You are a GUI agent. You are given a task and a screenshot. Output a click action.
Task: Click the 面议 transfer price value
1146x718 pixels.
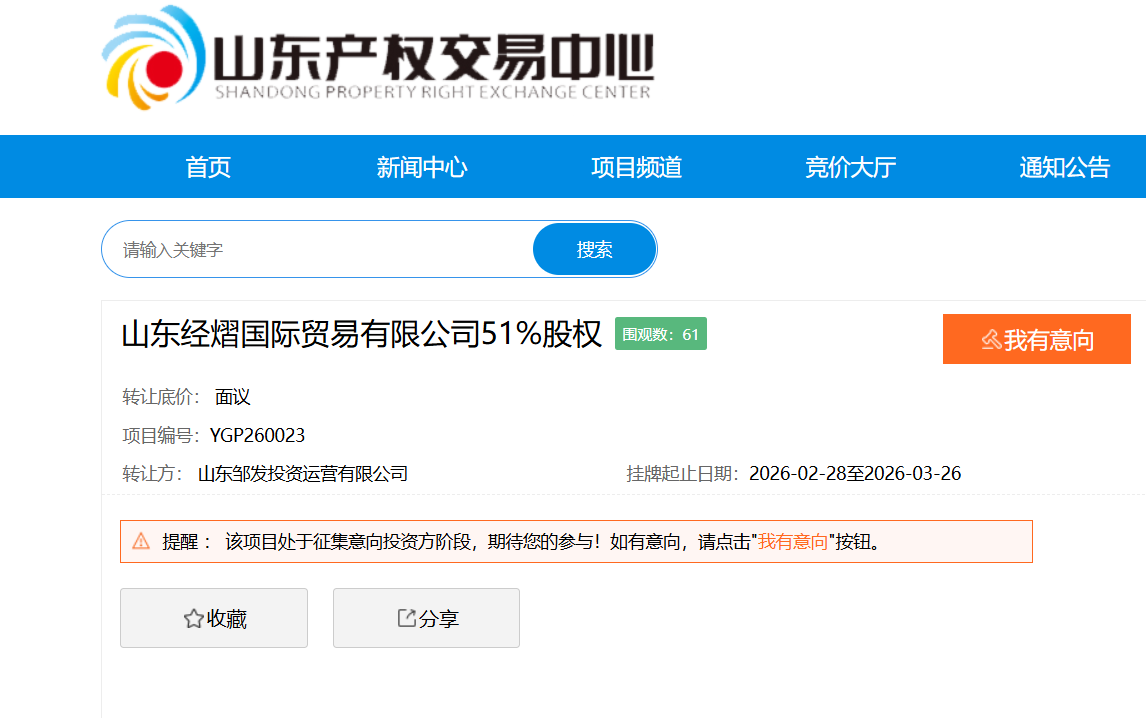232,397
